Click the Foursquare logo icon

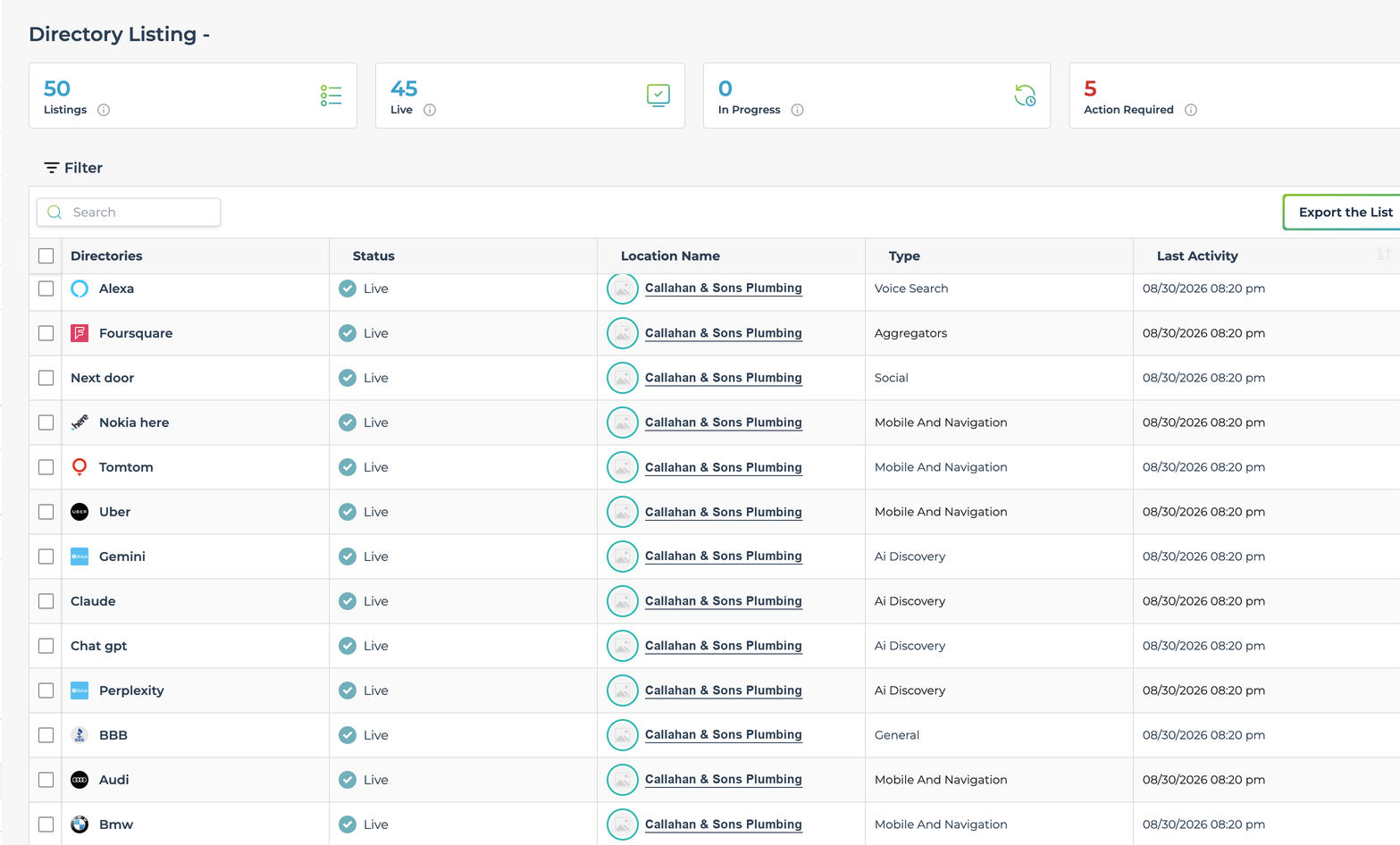[x=80, y=333]
